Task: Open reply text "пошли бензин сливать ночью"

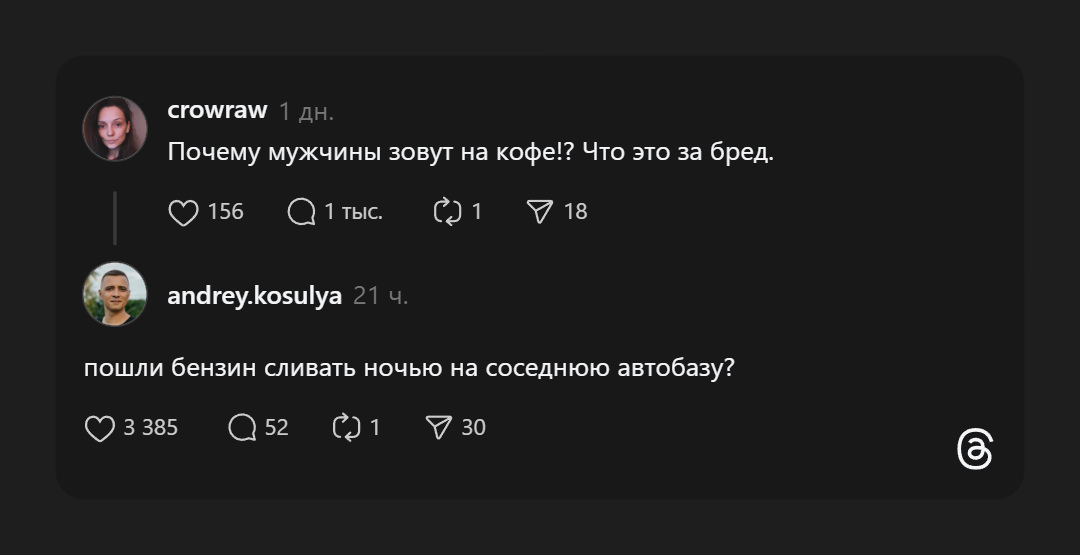Action: coord(410,368)
